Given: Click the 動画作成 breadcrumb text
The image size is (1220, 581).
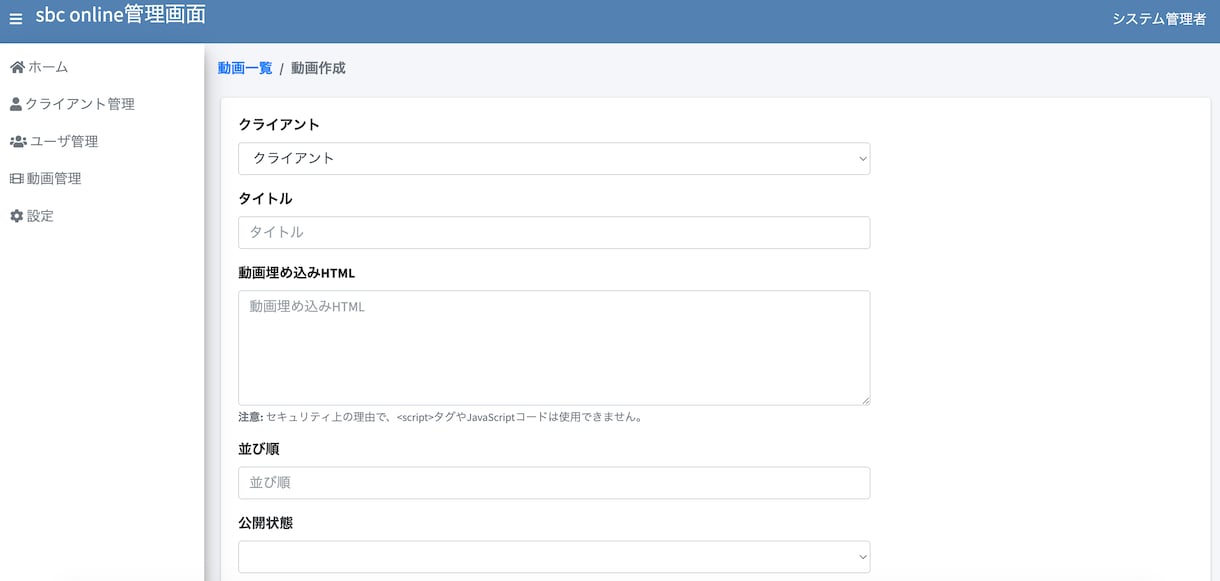Looking at the screenshot, I should [318, 68].
